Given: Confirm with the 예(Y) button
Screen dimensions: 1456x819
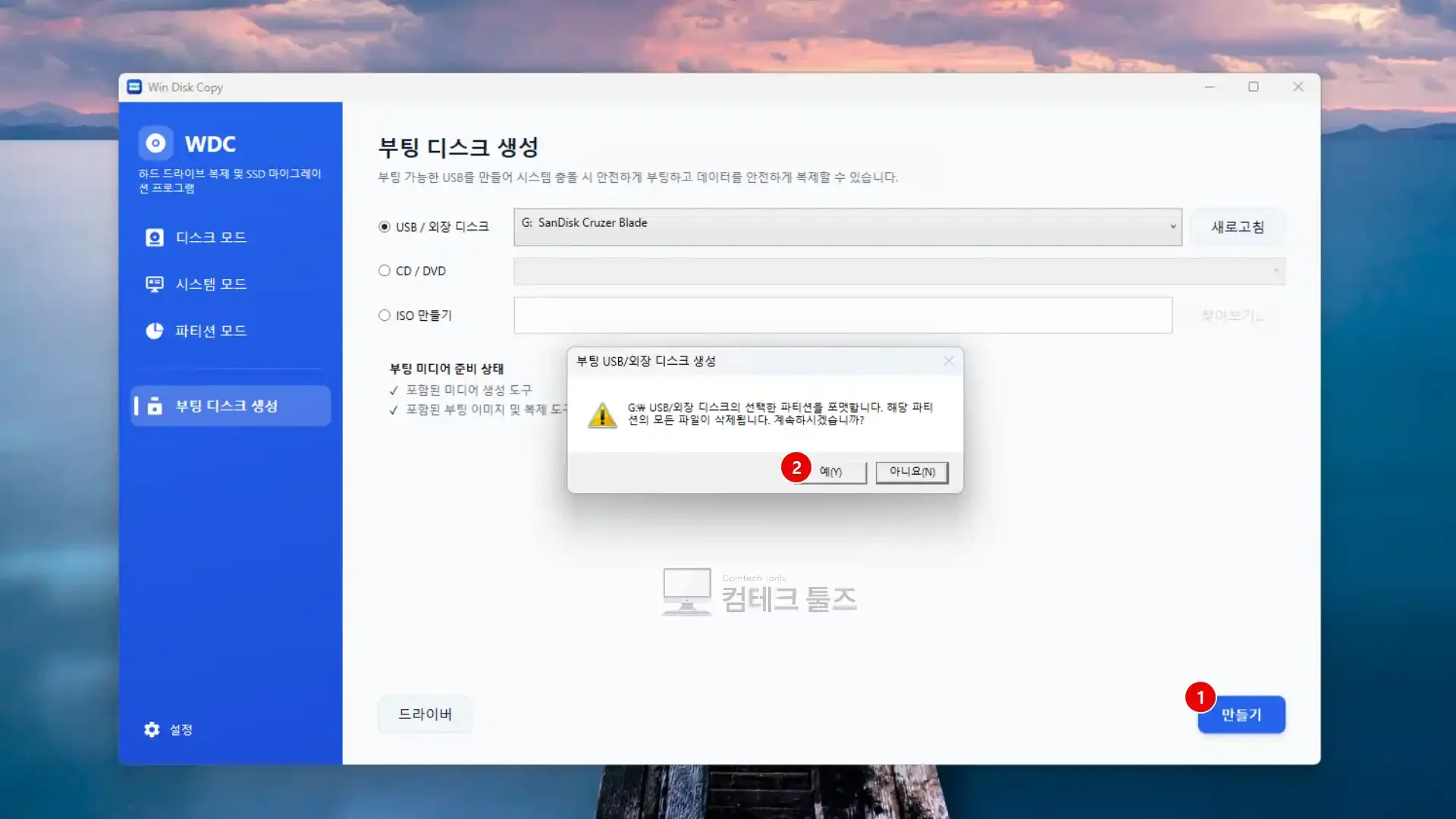Looking at the screenshot, I should pos(831,472).
